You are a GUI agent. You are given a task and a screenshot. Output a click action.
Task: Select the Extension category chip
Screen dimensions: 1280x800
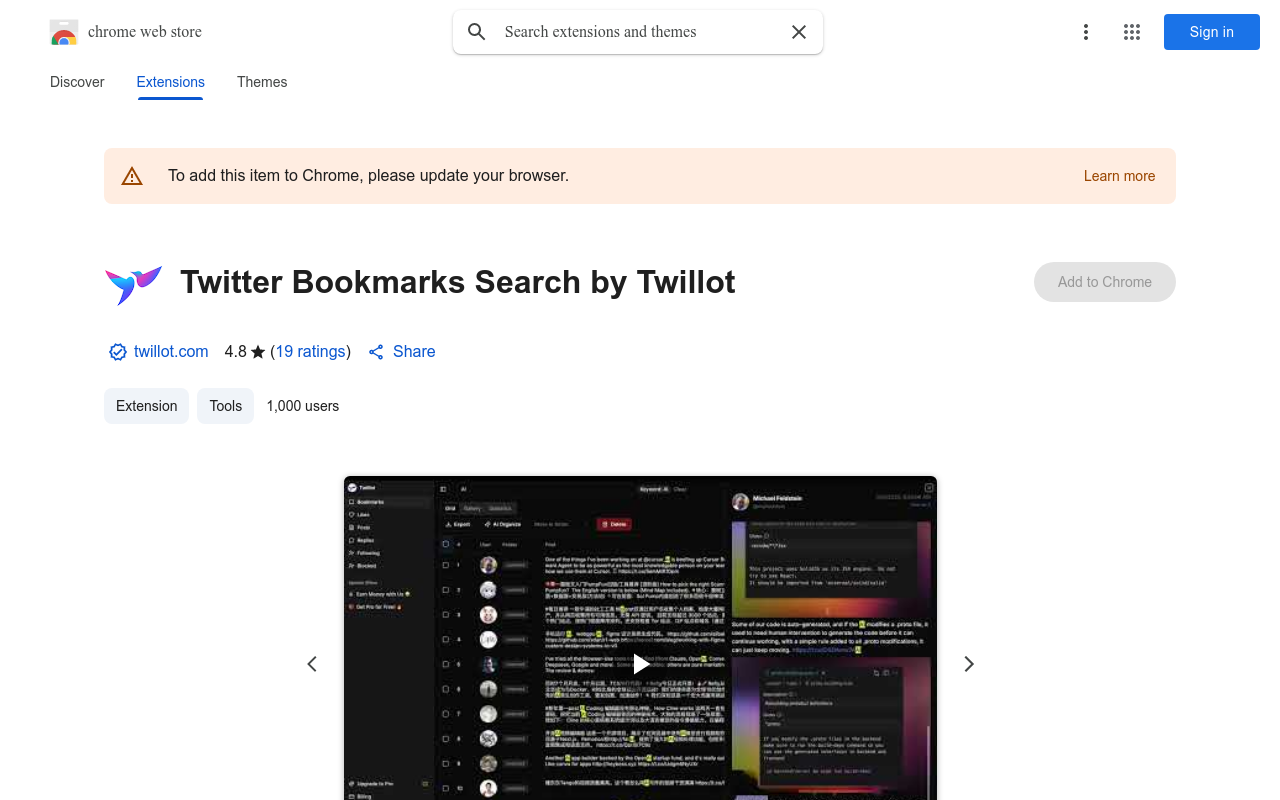pyautogui.click(x=146, y=406)
